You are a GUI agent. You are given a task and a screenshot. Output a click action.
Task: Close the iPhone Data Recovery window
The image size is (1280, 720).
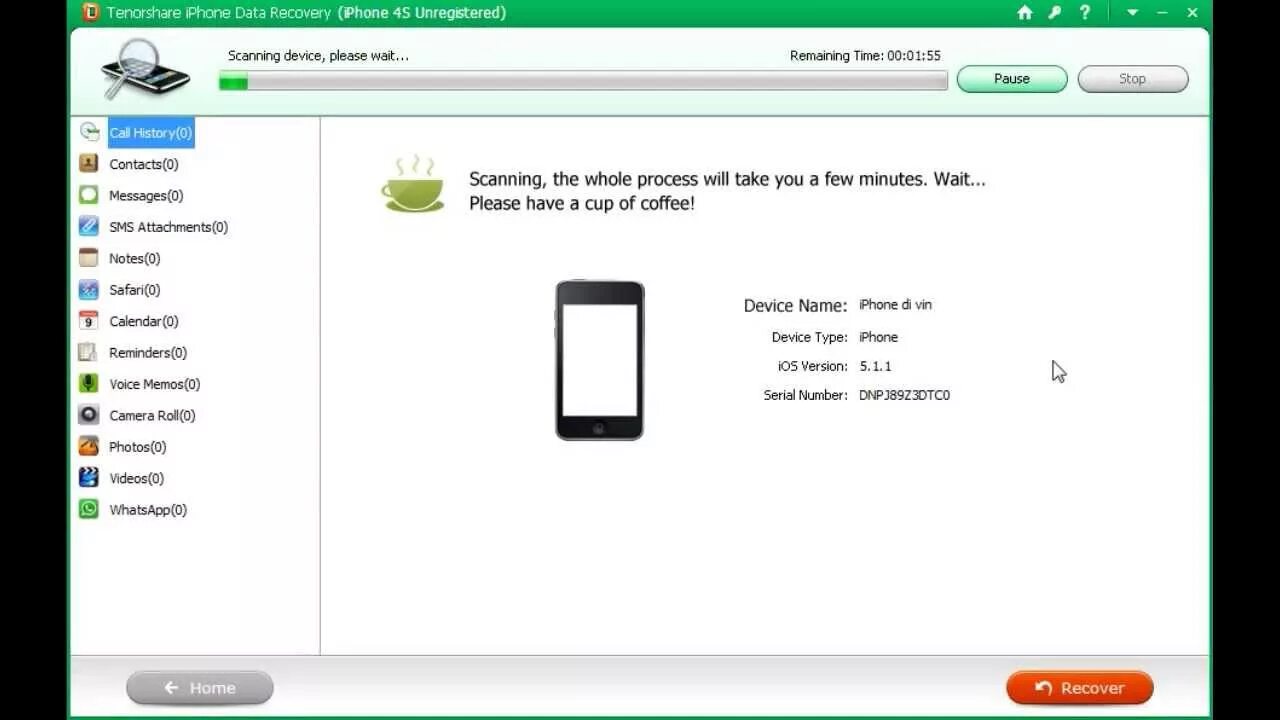point(1192,13)
